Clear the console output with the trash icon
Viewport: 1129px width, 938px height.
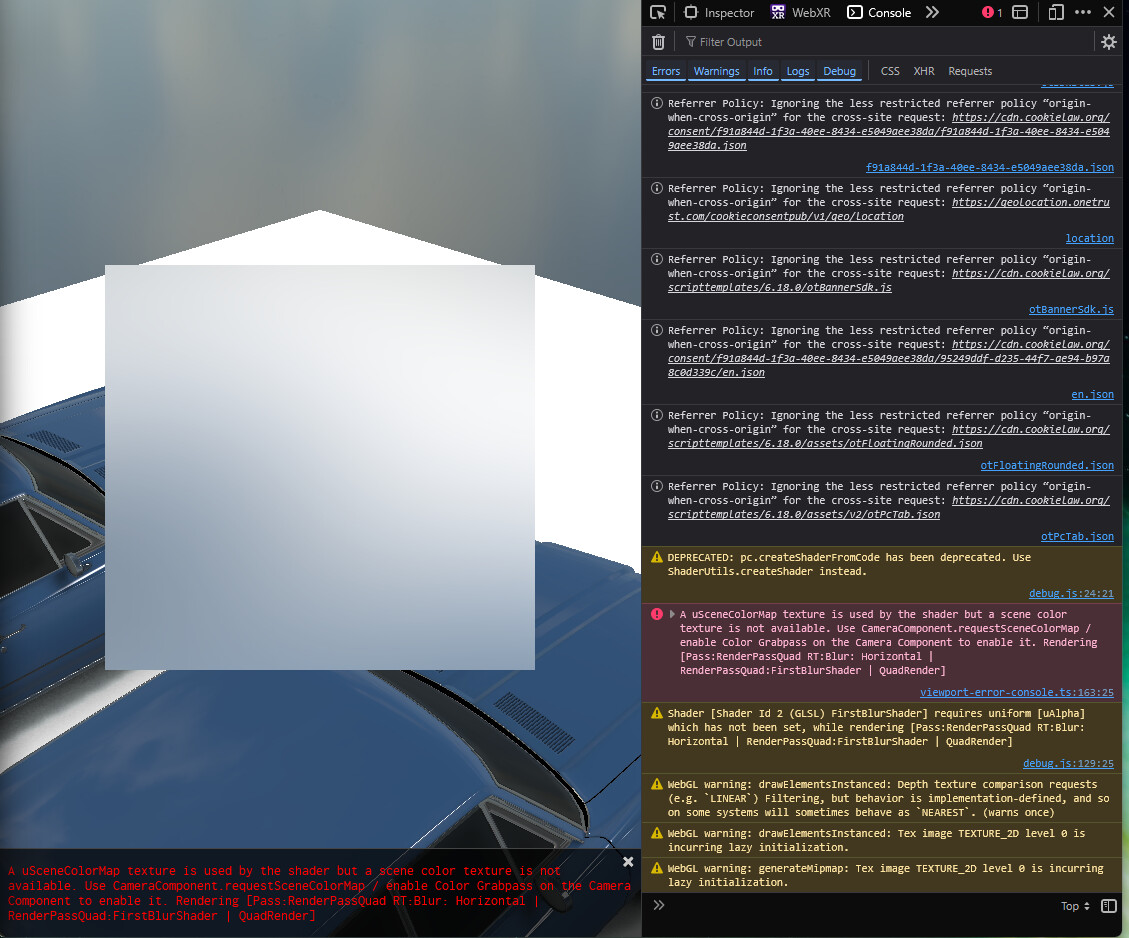coord(658,42)
